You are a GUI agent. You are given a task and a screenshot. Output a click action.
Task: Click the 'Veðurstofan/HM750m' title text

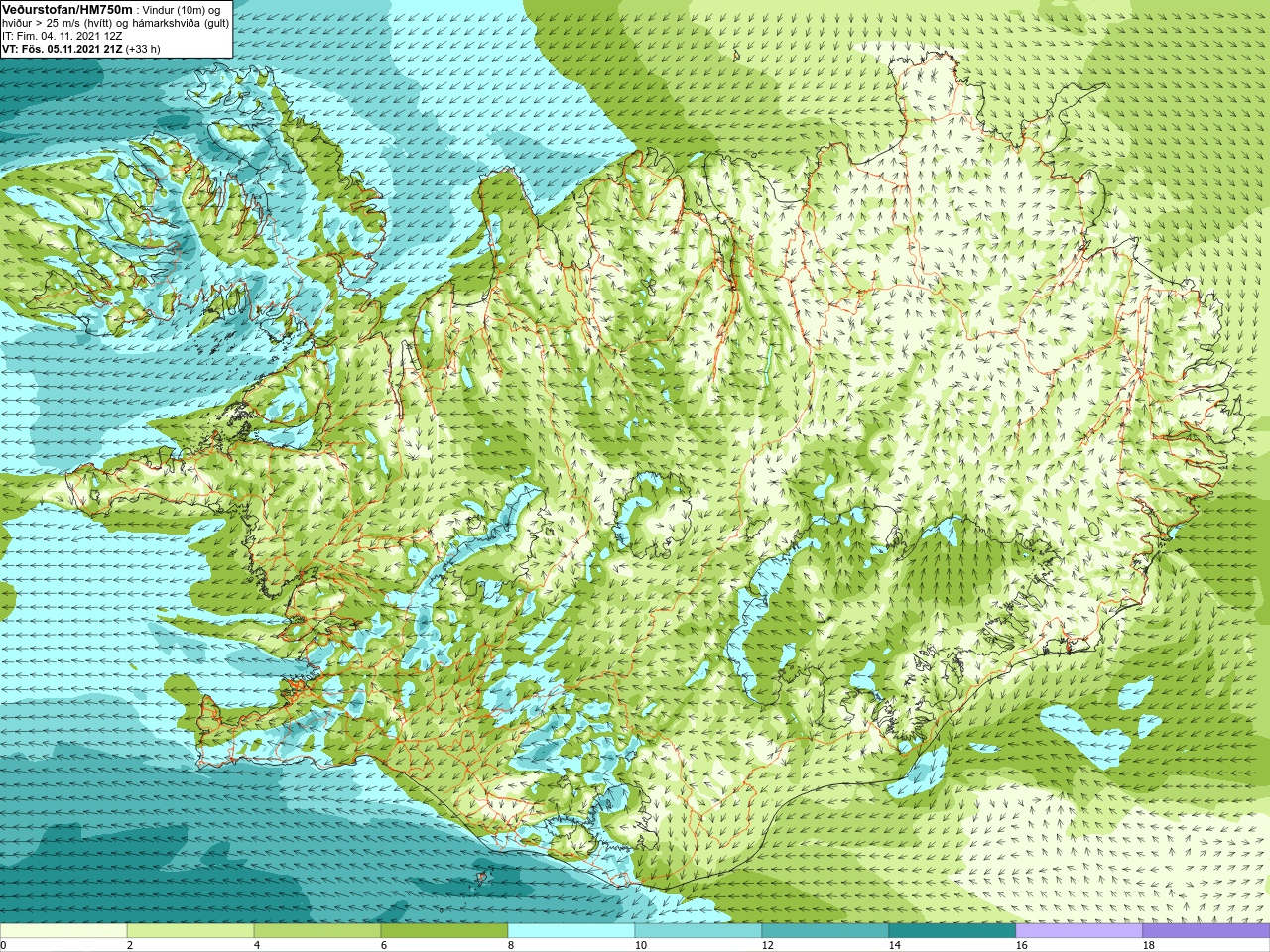pos(66,9)
